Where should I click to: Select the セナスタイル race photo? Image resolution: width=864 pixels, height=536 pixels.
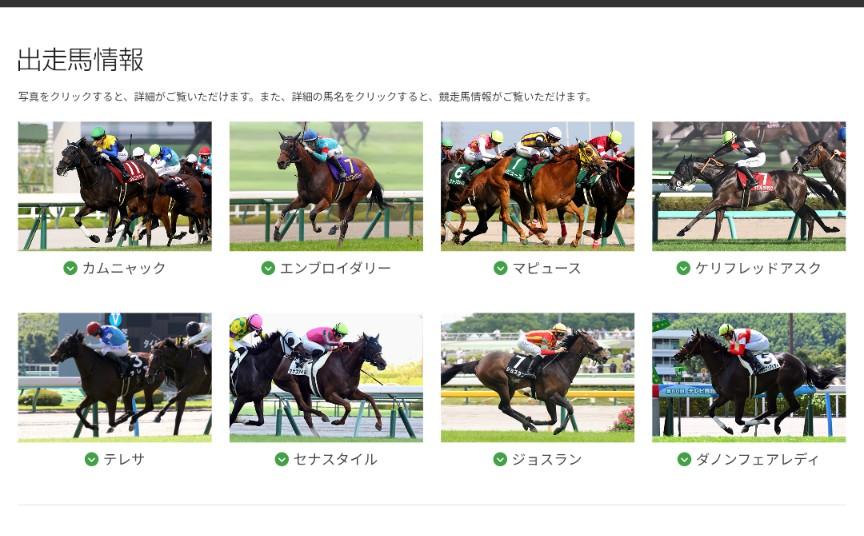[326, 377]
